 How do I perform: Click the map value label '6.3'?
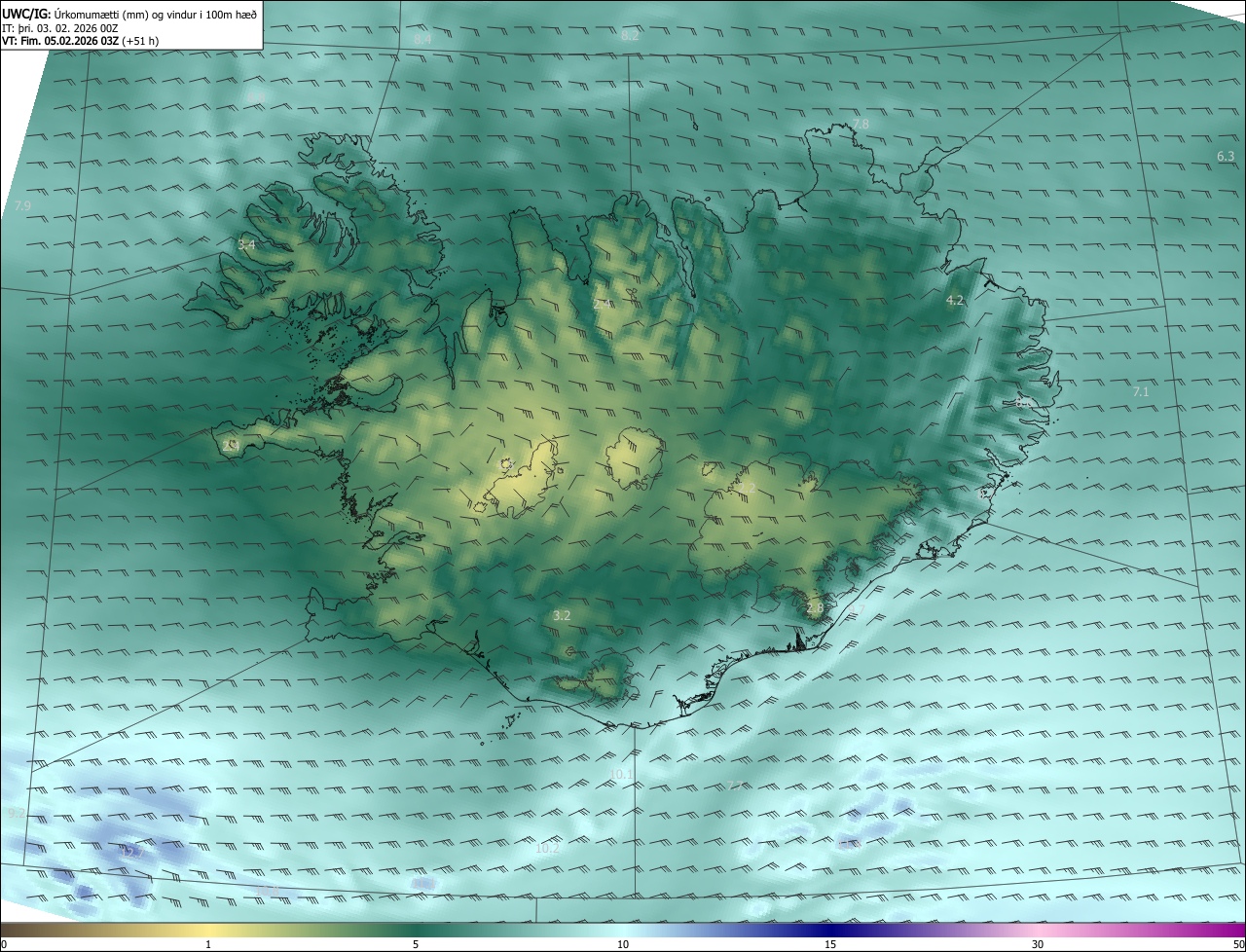(1226, 156)
